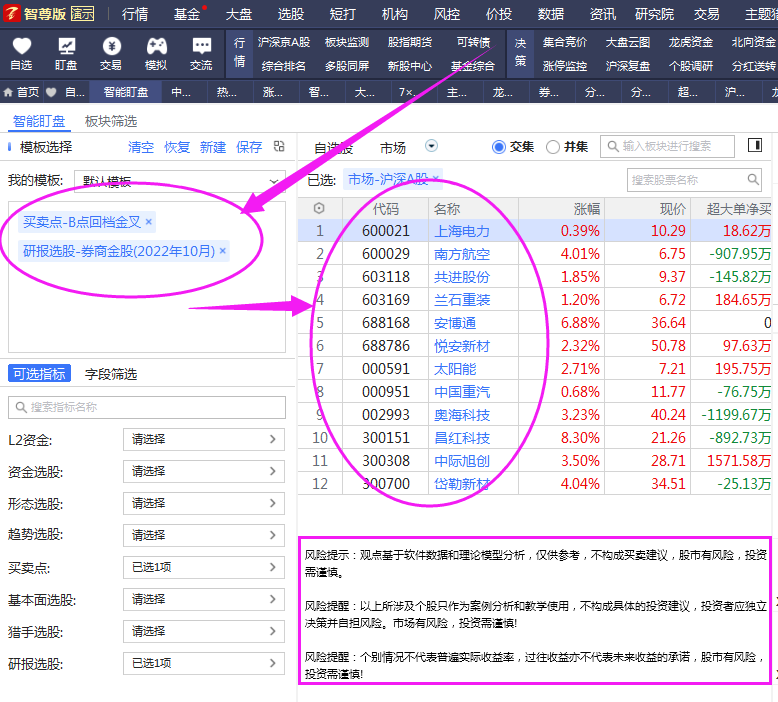The image size is (778, 702).
Task: Sort by the 超大单净买 column header
Action: [739, 209]
